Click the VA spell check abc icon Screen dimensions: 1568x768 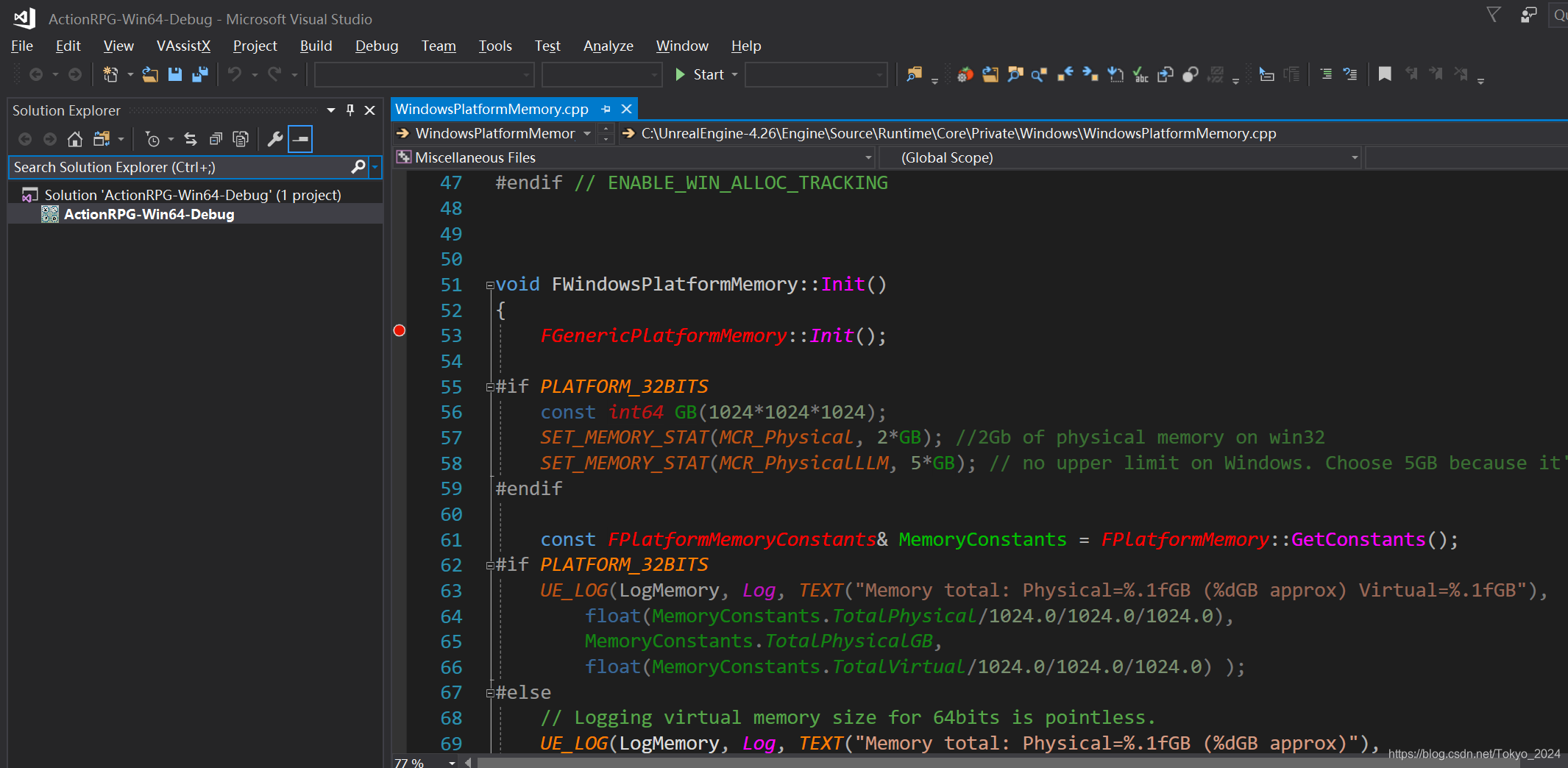[1140, 74]
